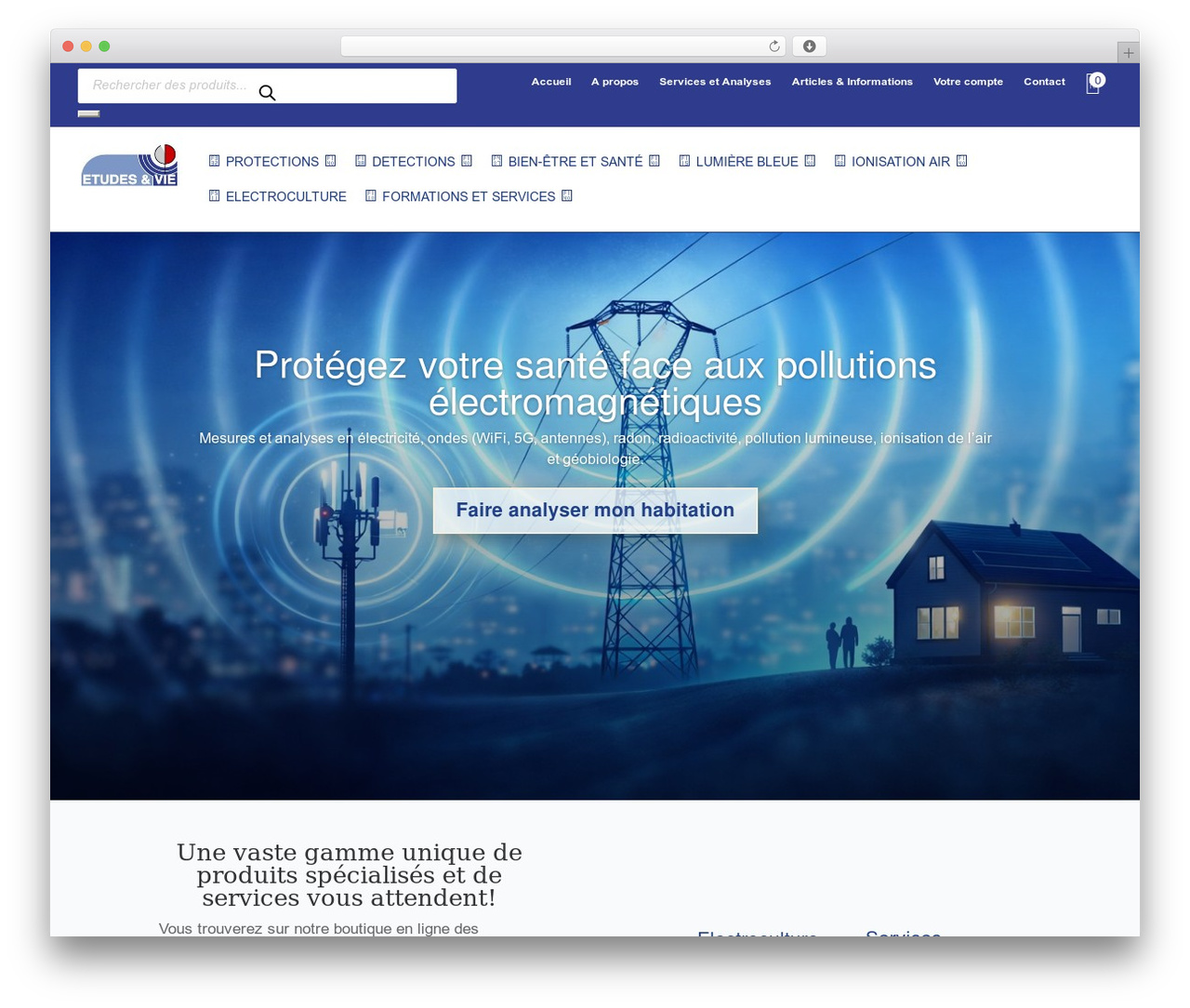Visit Services et Analyses

[715, 82]
